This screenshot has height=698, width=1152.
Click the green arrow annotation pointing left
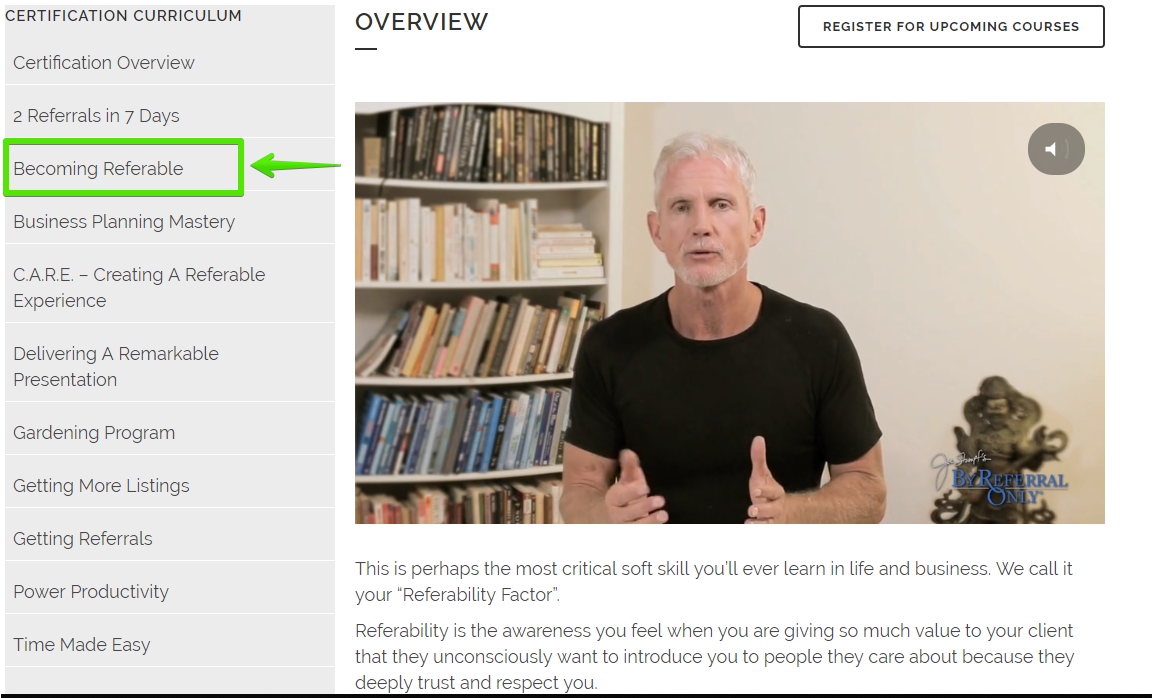(295, 165)
